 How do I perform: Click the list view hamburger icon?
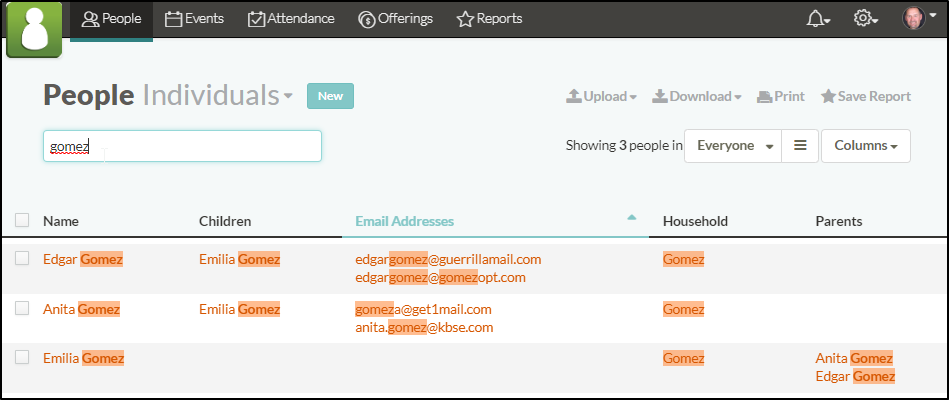click(800, 146)
